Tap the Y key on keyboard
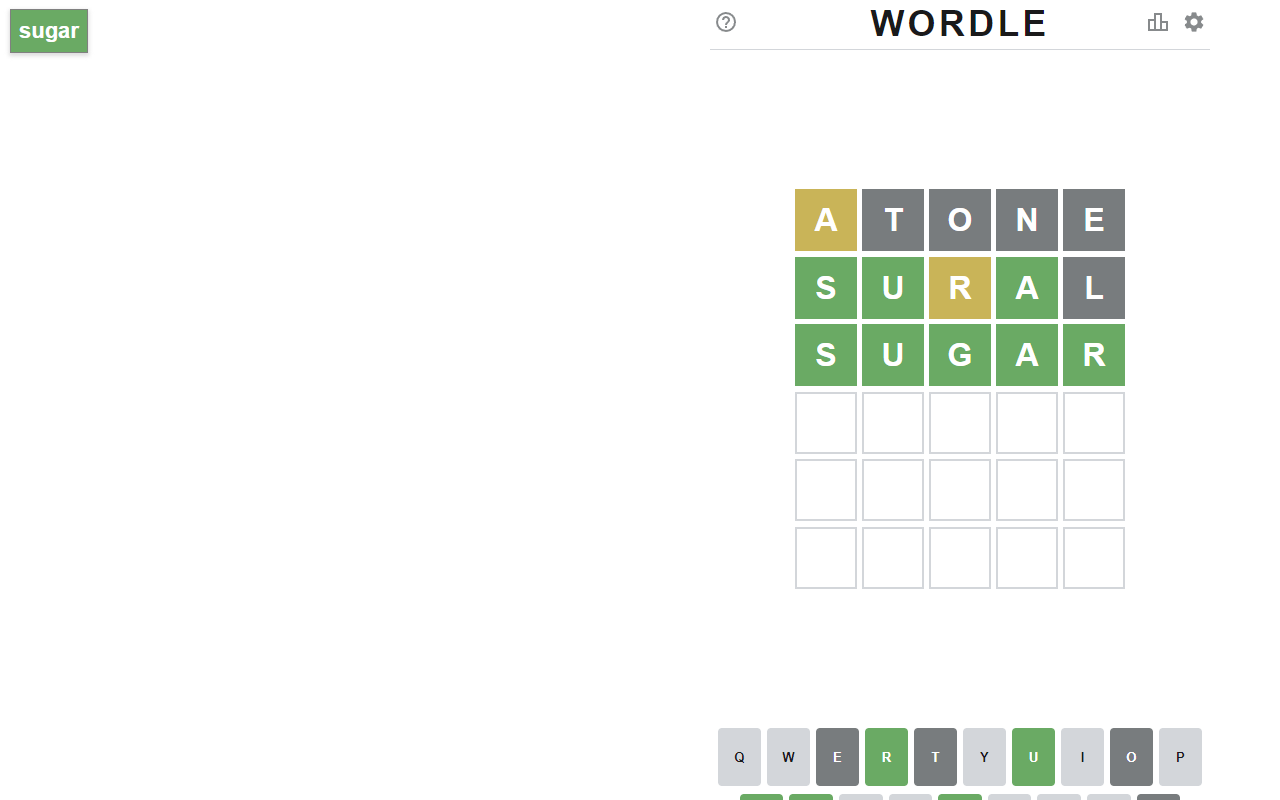Screen dimensions: 1280x800 point(985,757)
